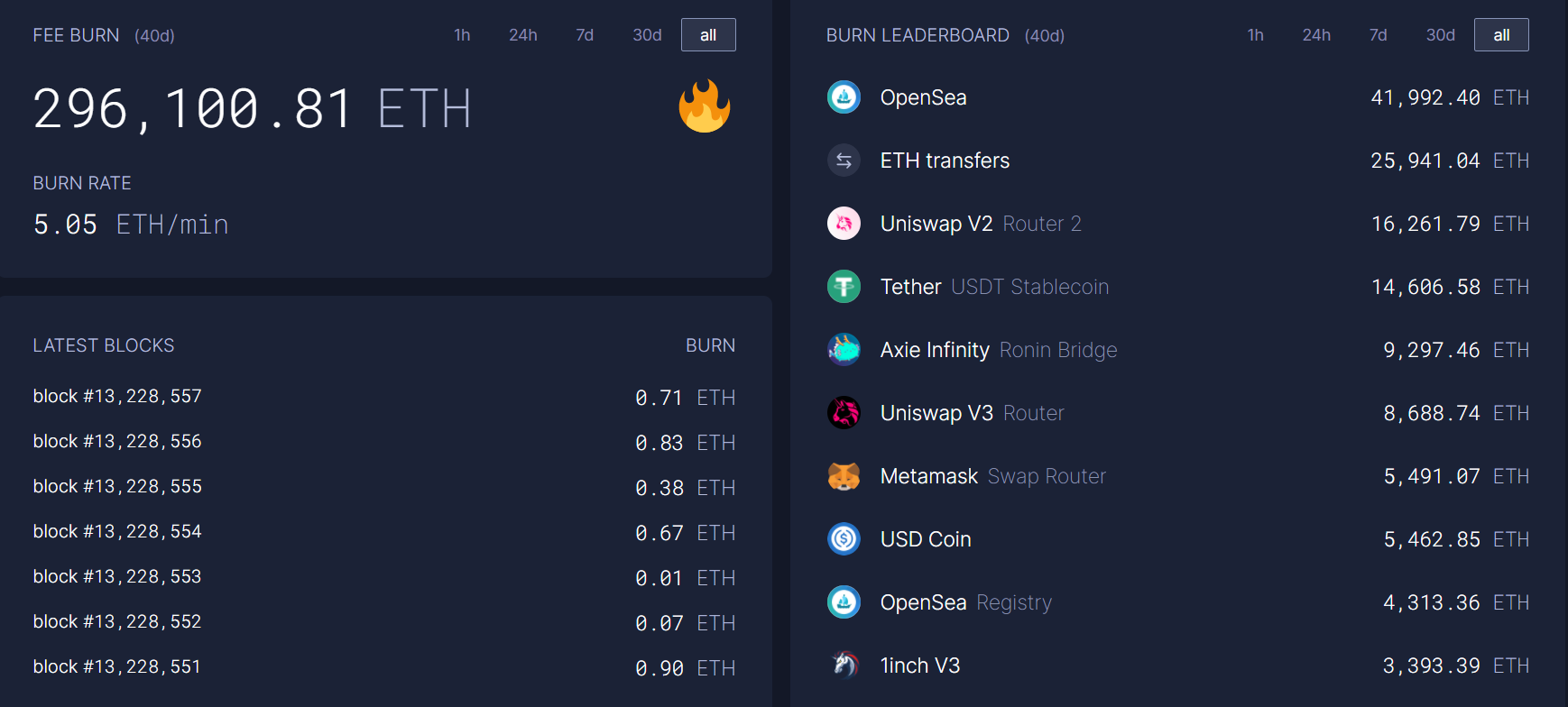Click the 14,606.58 ETH amount

1450,287
